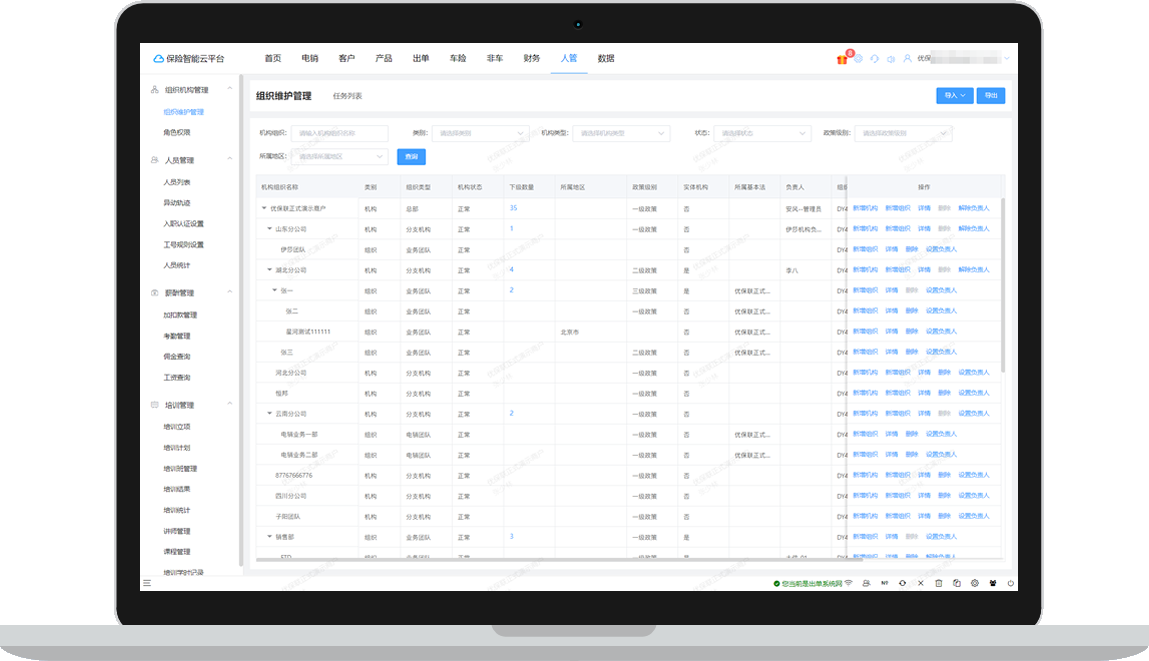This screenshot has width=1149, height=661.
Task: Click the copy icon in bottom bar
Action: point(956,583)
